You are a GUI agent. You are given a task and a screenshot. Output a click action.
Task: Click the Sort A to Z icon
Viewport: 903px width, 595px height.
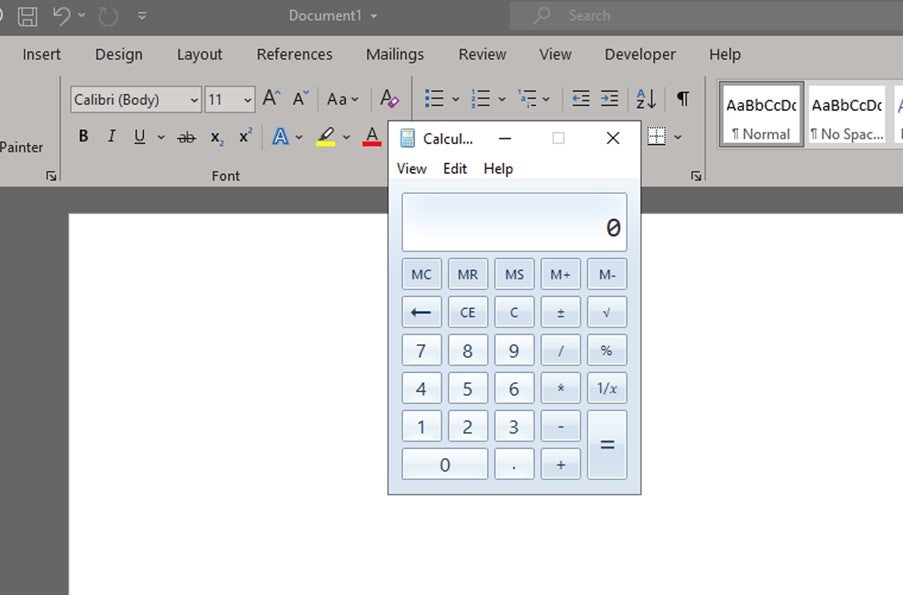tap(646, 99)
